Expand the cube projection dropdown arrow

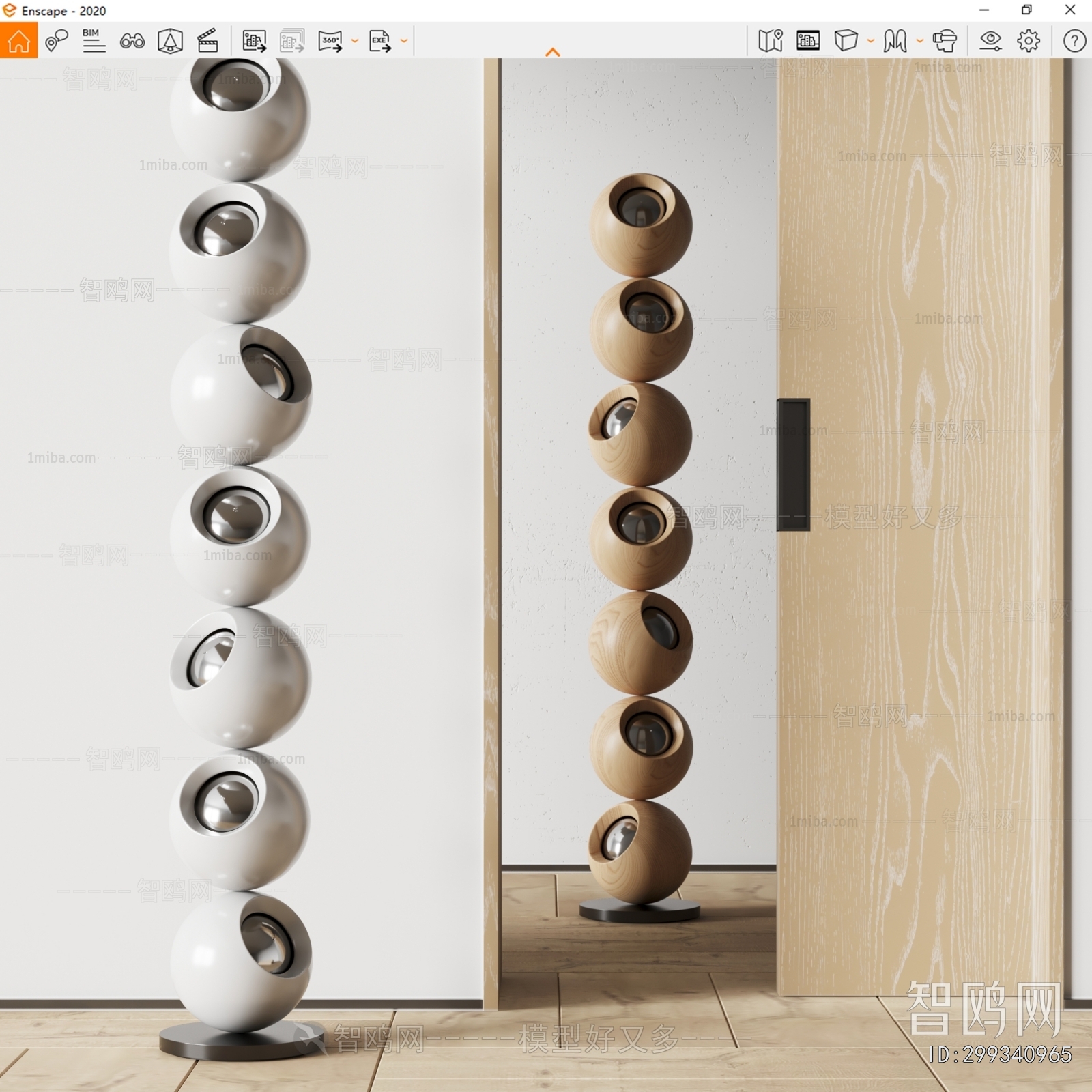pos(871,41)
